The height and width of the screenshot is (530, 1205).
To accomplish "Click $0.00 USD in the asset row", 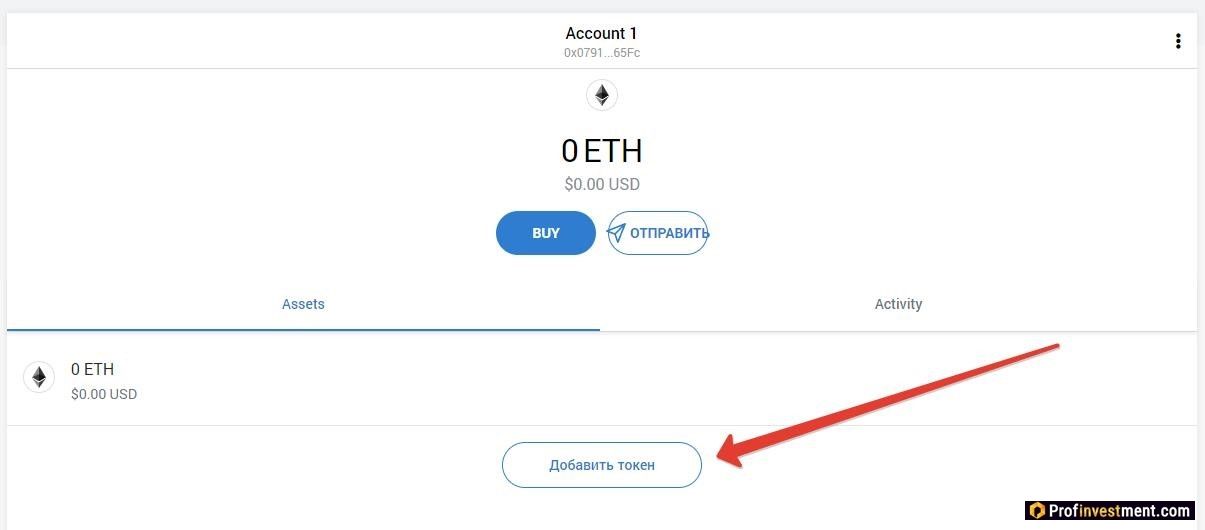I will [104, 394].
